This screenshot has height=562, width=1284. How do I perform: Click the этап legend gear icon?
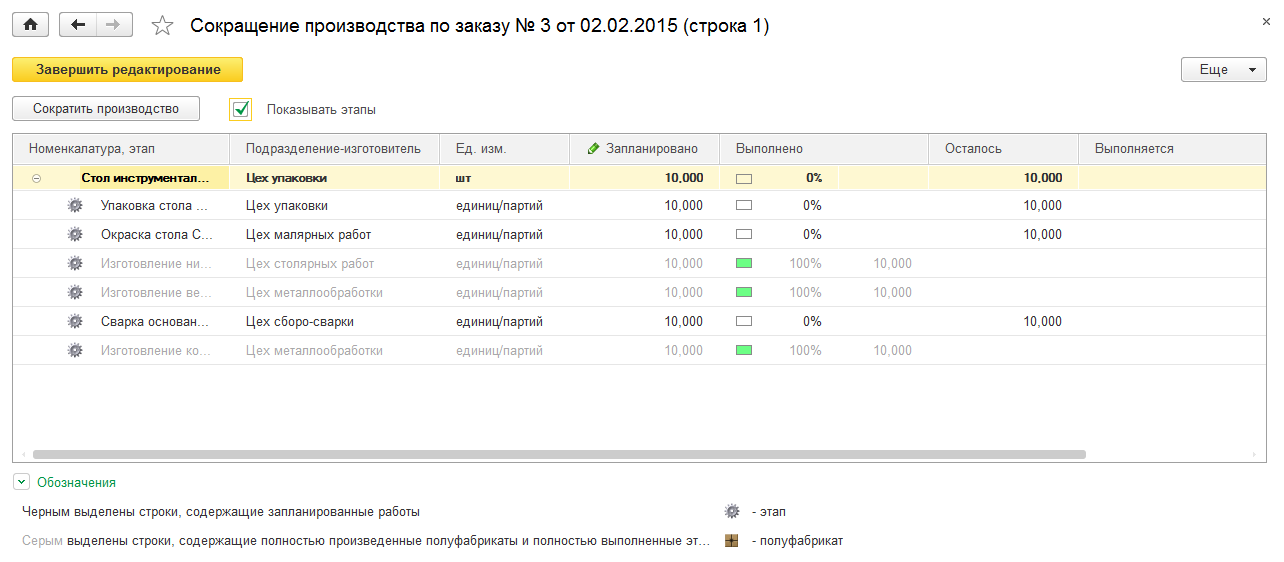[732, 511]
